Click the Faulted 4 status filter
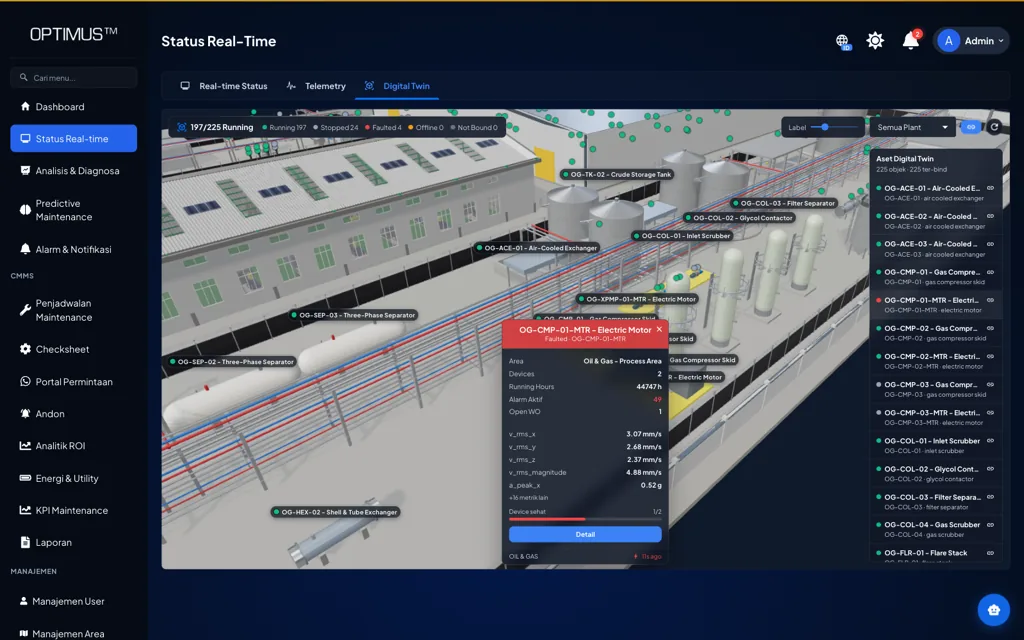The height and width of the screenshot is (640, 1024). click(x=383, y=127)
